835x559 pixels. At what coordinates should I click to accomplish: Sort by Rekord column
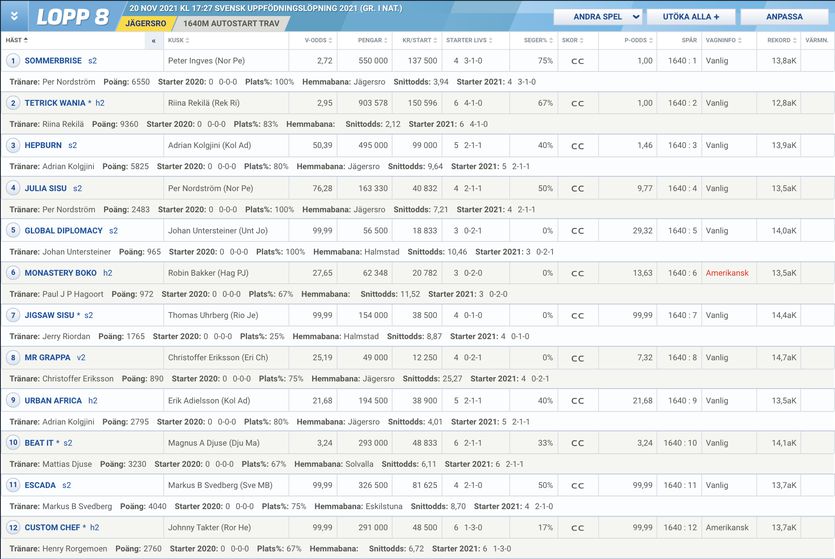click(782, 40)
